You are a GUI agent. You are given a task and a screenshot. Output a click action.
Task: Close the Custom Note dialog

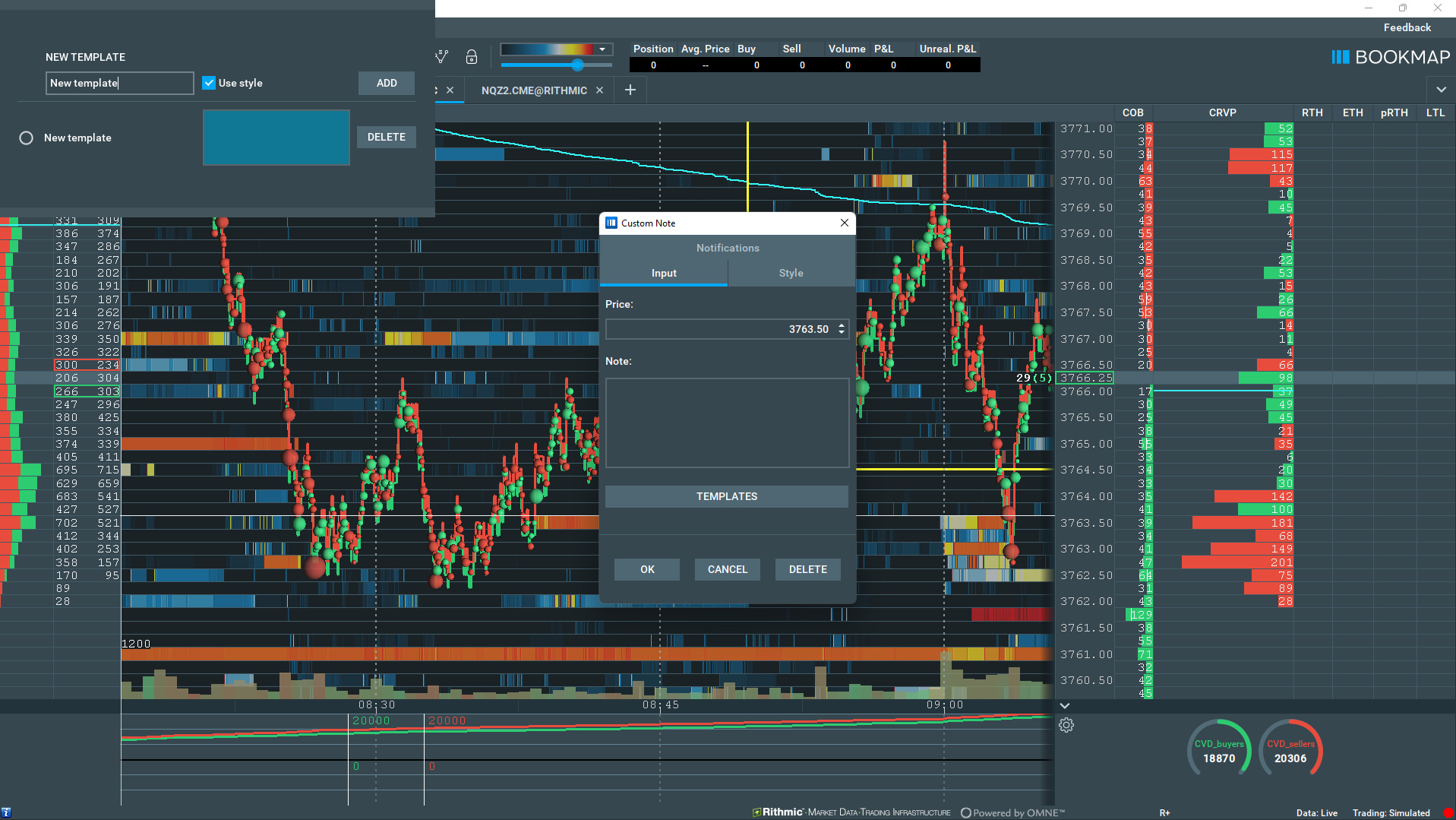pos(844,223)
